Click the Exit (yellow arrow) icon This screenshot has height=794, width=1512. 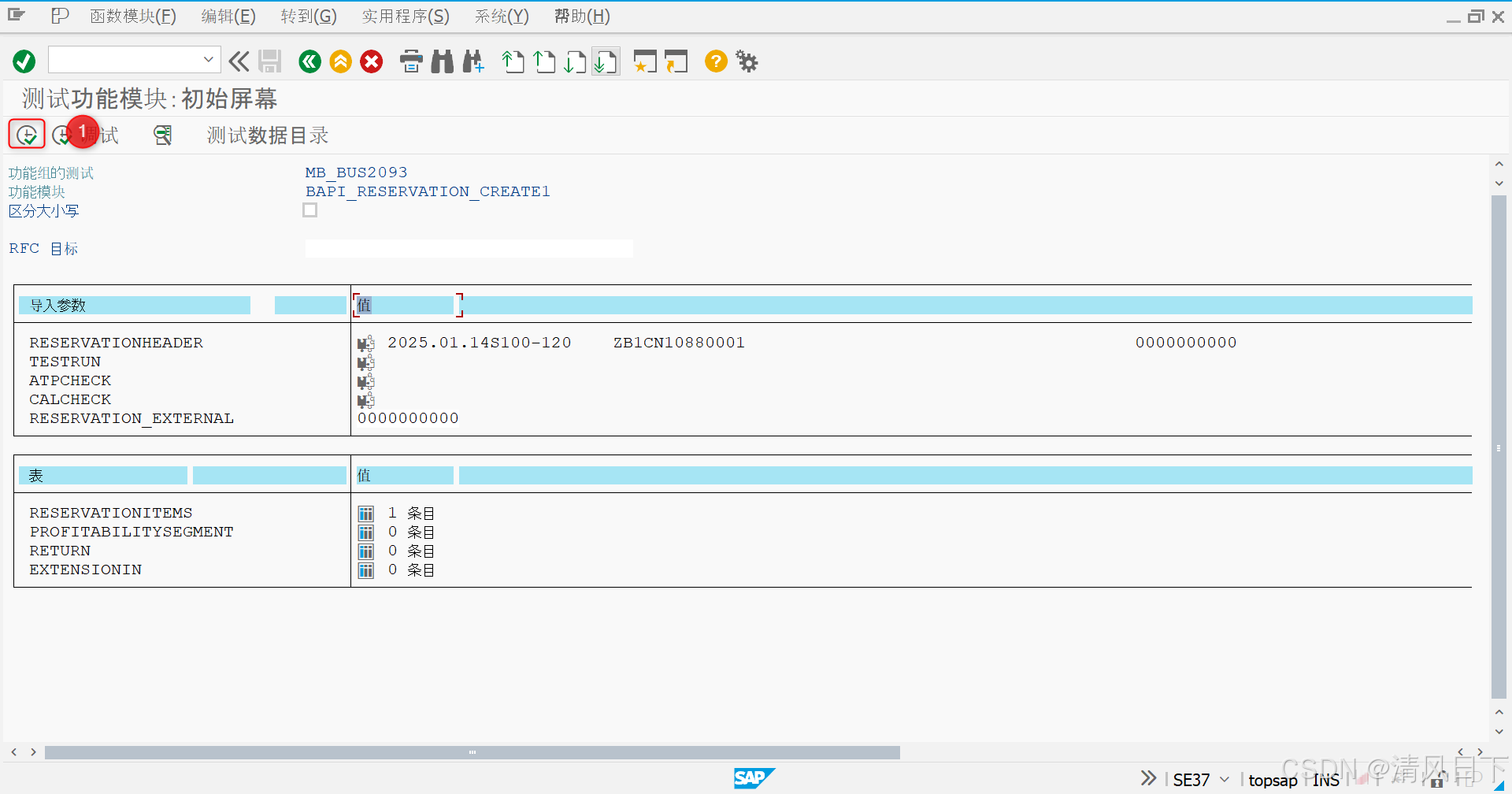(340, 61)
